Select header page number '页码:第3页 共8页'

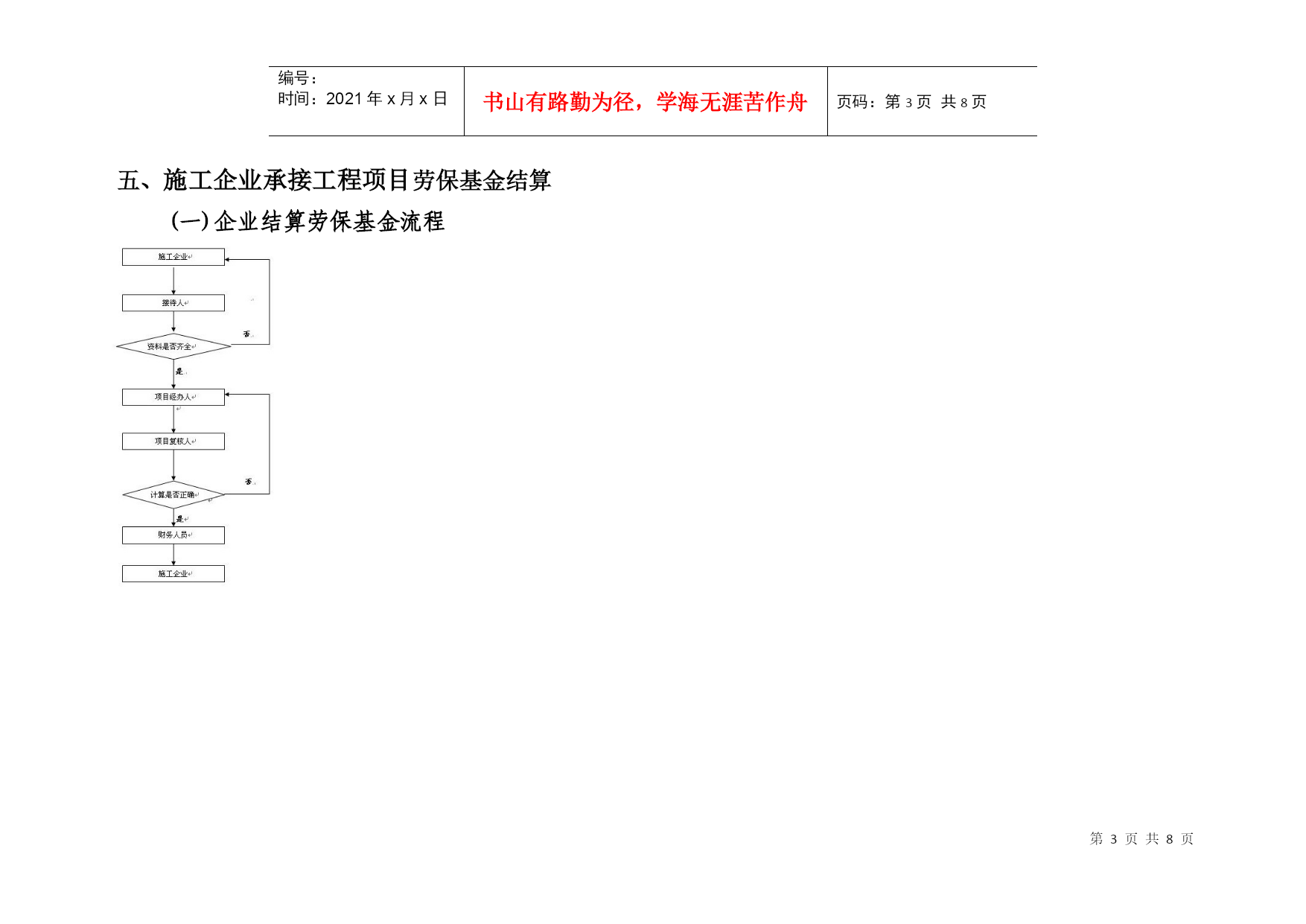911,102
